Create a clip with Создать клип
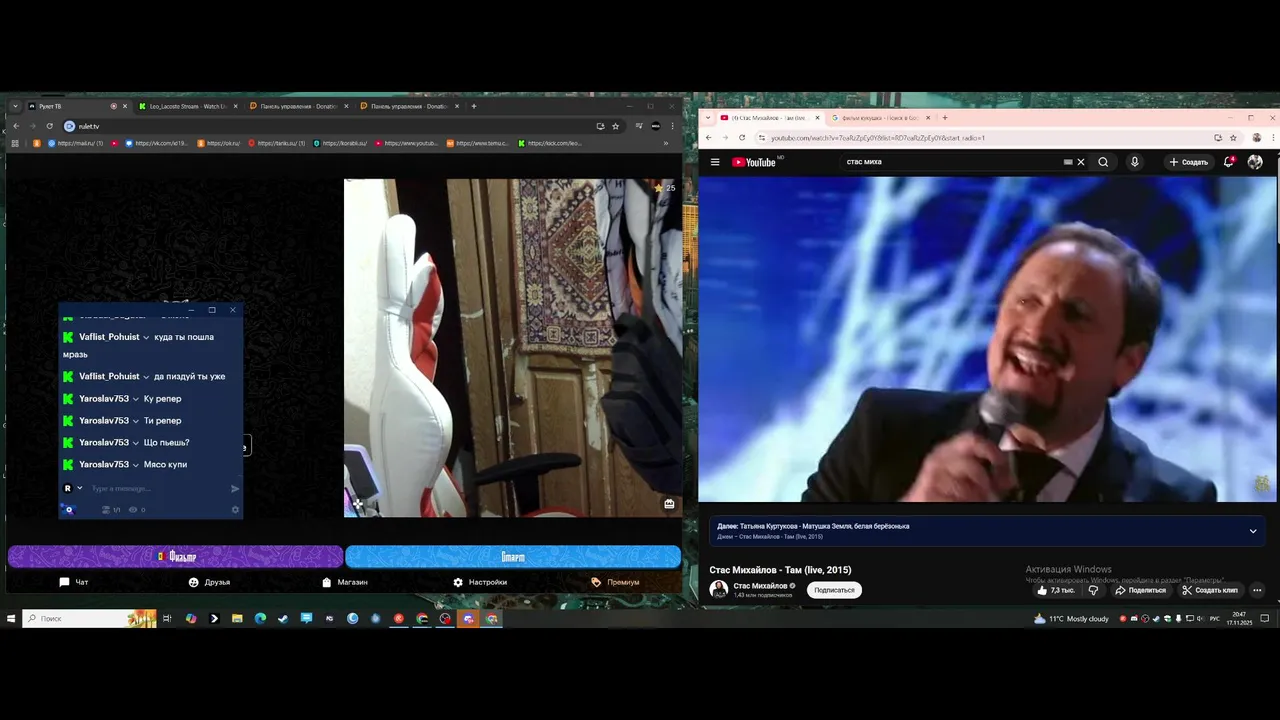The height and width of the screenshot is (720, 1280). pyautogui.click(x=1209, y=590)
